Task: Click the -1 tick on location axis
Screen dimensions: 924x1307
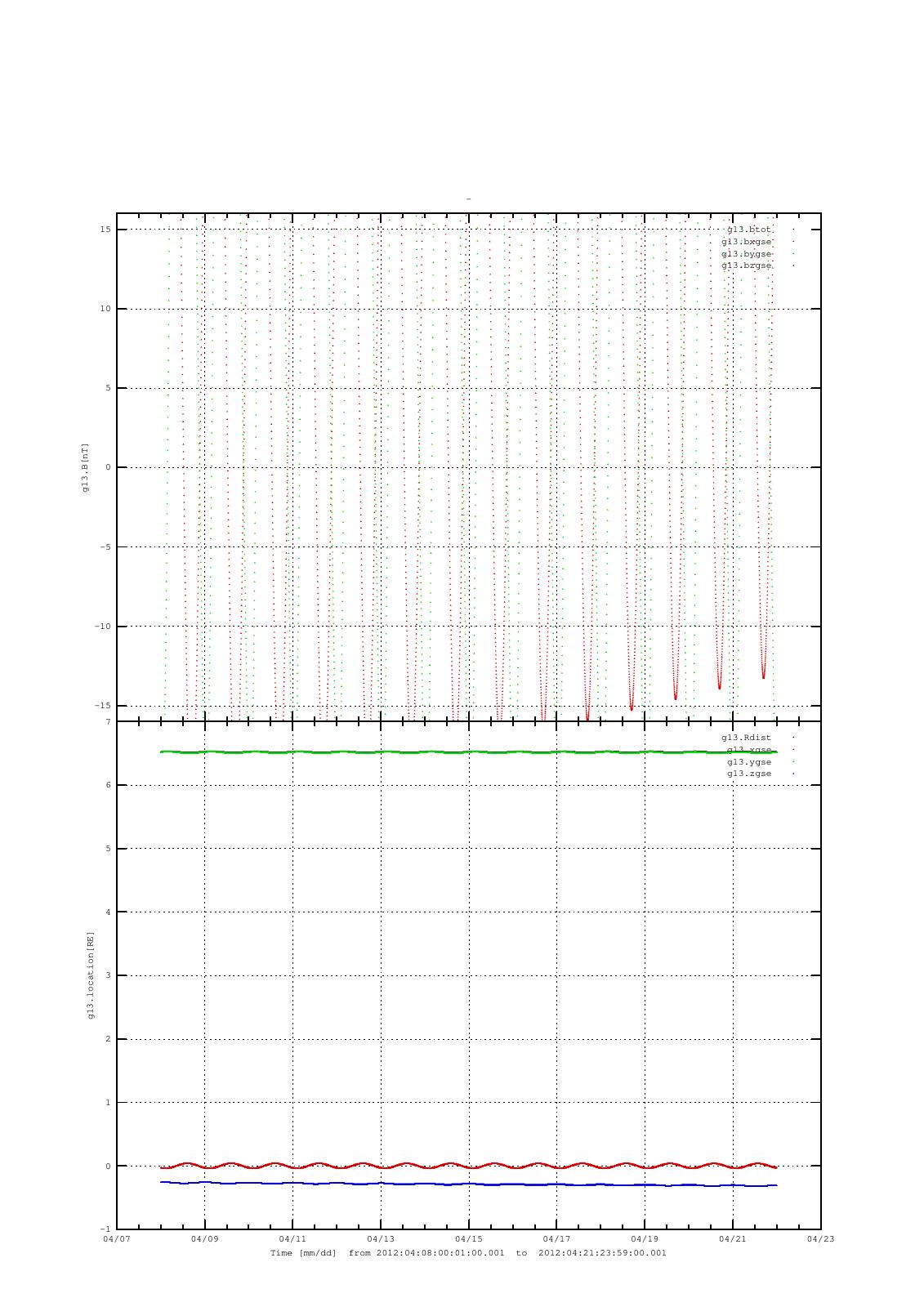Action: point(105,1229)
